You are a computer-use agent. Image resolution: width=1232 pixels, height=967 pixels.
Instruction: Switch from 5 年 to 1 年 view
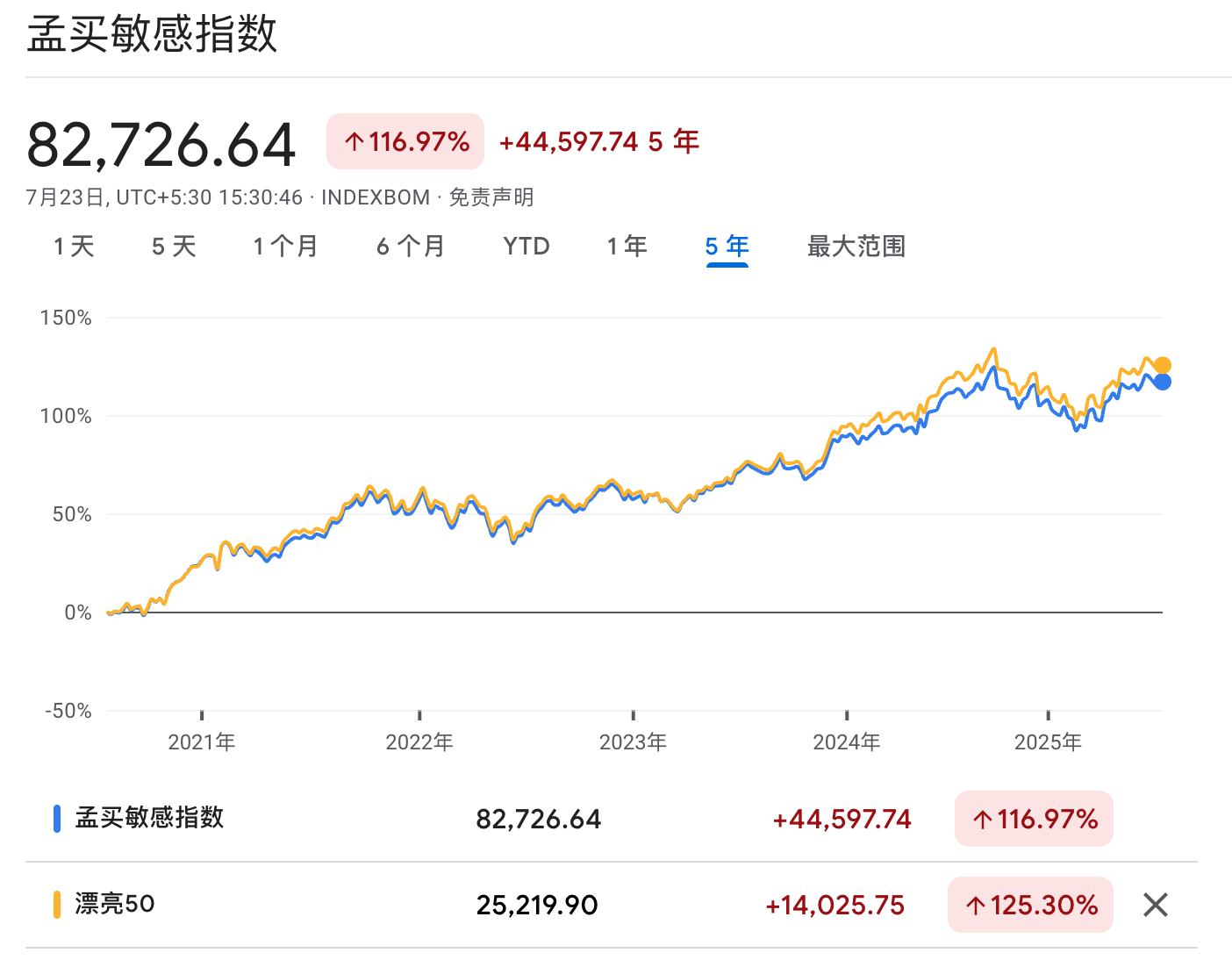[x=627, y=247]
